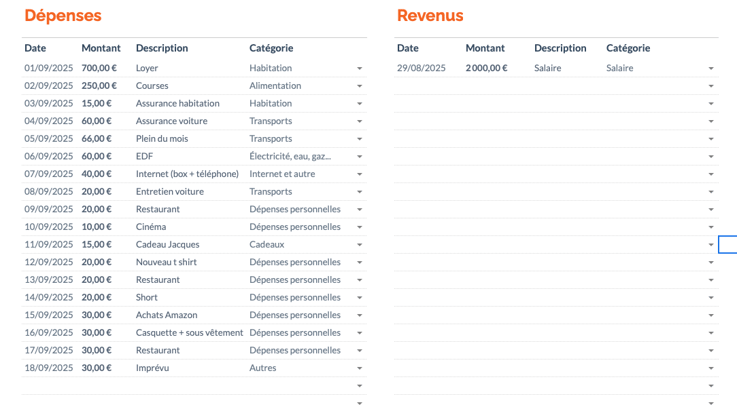Click Description header in Dépenses table
The height and width of the screenshot is (407, 737).
[162, 48]
